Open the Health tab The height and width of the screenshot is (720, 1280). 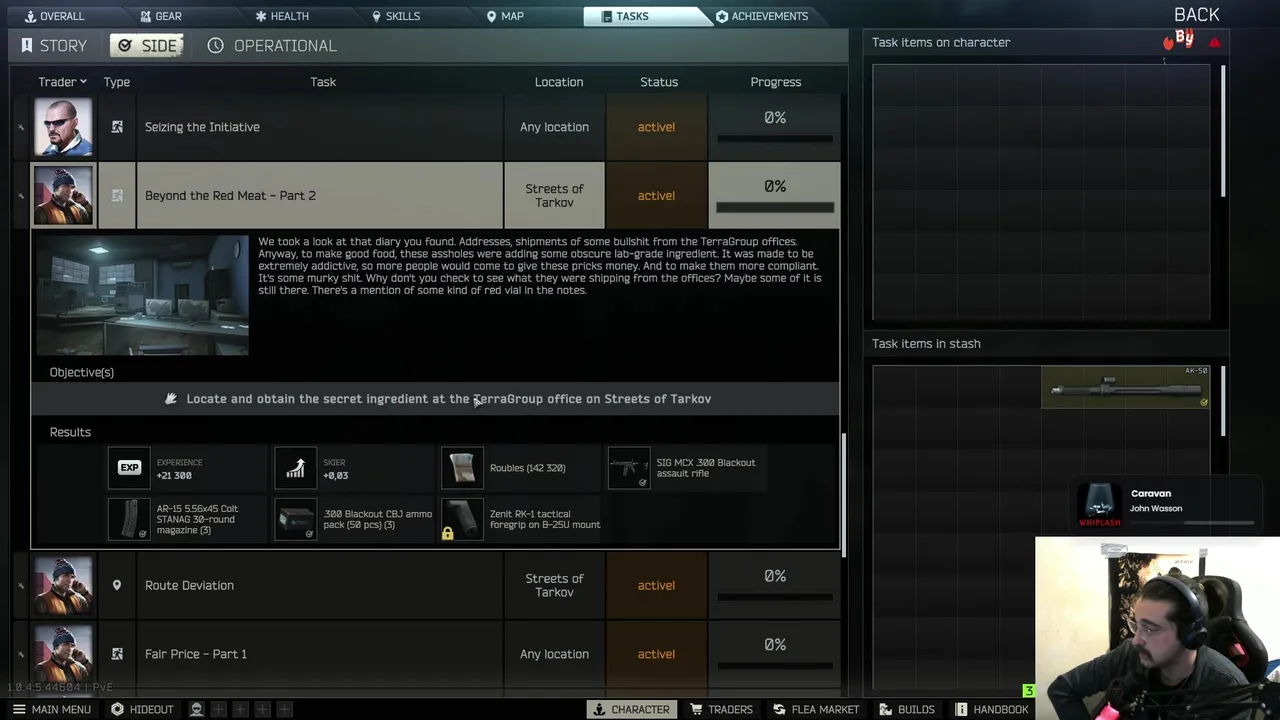(282, 16)
